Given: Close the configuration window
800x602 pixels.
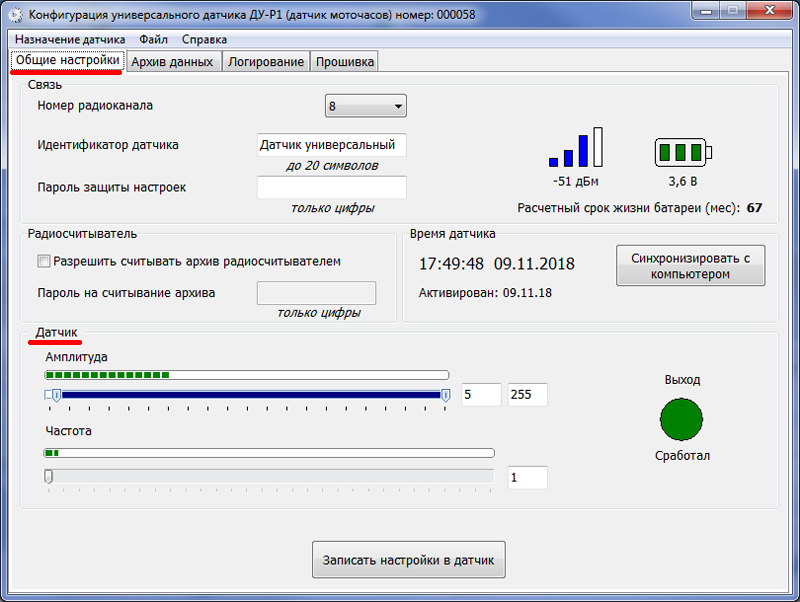Looking at the screenshot, I should (770, 11).
